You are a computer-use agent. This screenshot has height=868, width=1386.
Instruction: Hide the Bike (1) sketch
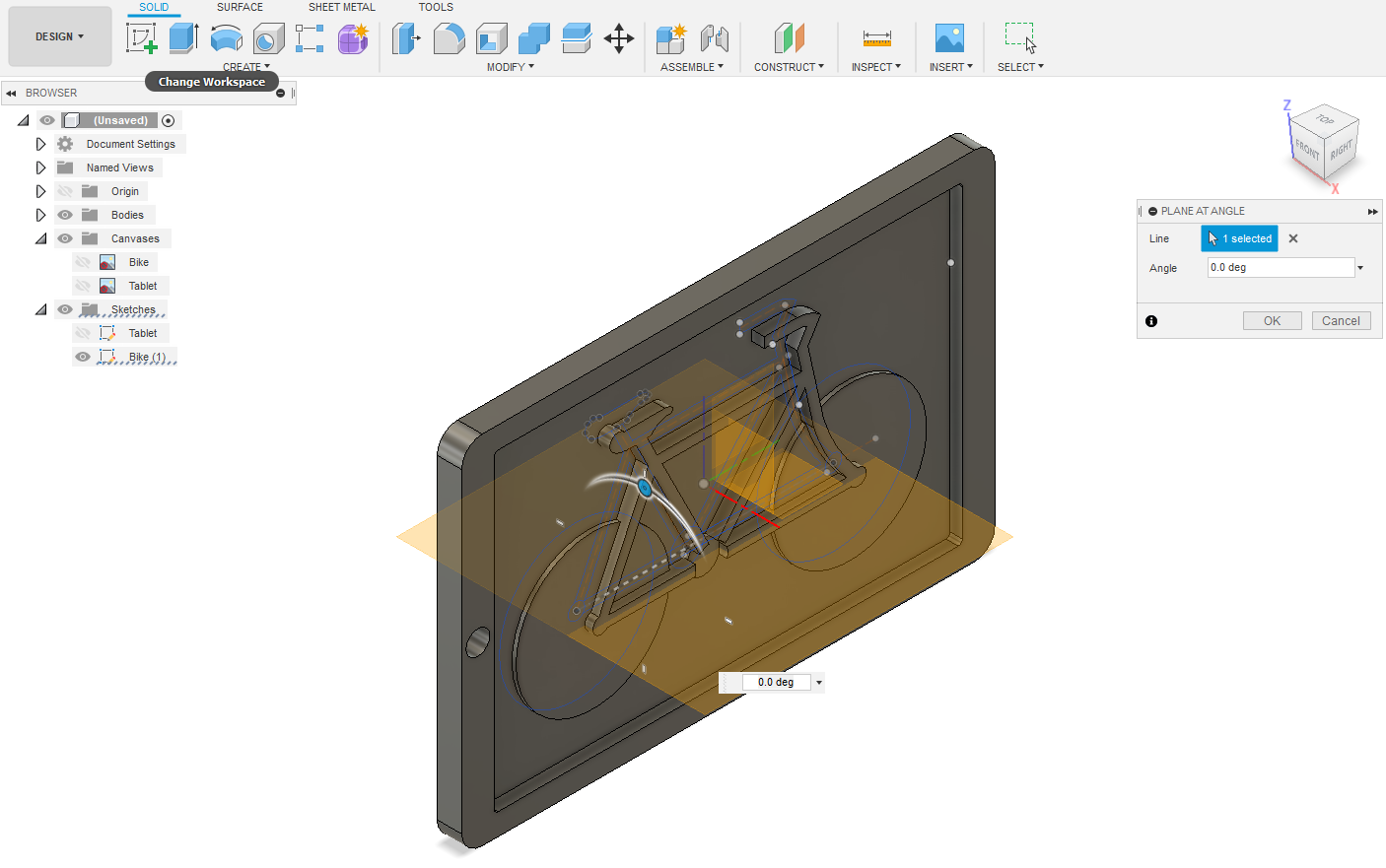click(x=83, y=357)
